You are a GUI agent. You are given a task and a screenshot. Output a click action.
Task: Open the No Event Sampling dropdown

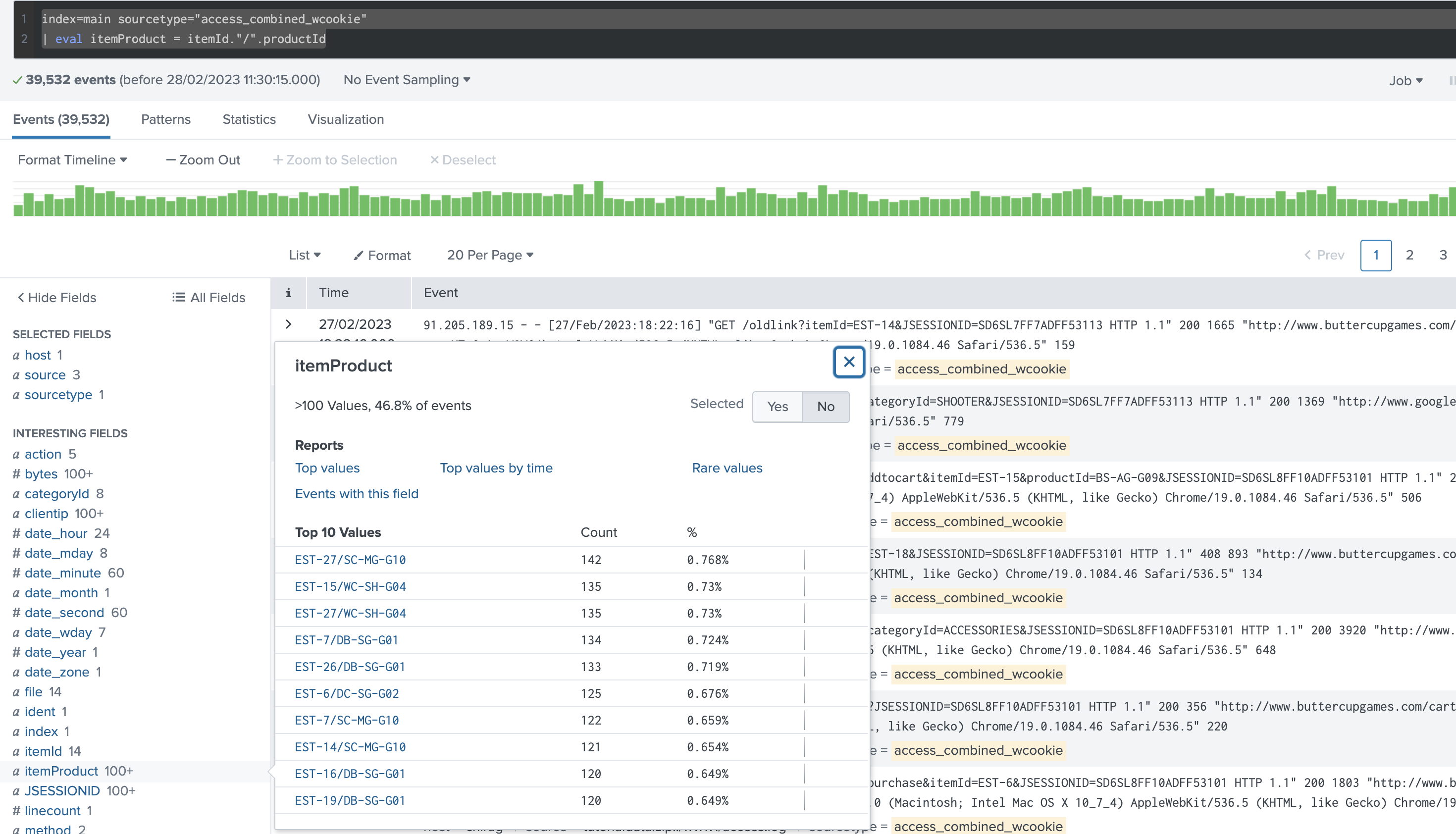coord(406,80)
